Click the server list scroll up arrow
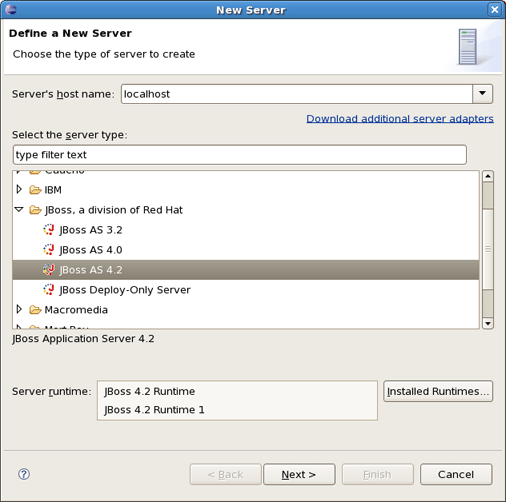Screen dimensions: 506x502 tap(488, 176)
